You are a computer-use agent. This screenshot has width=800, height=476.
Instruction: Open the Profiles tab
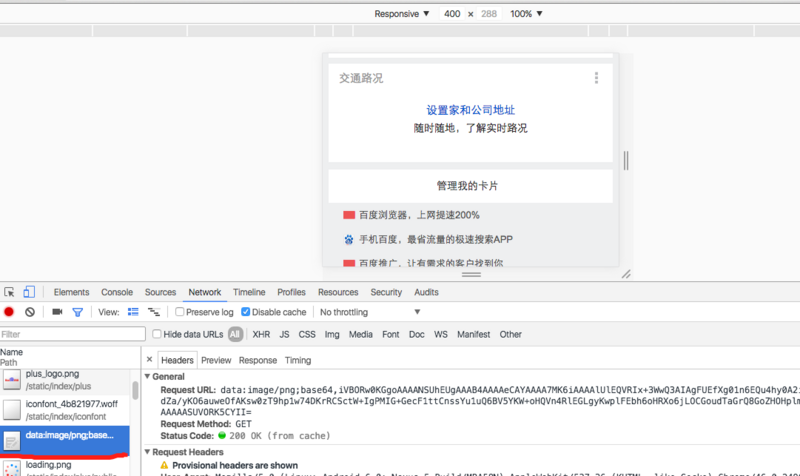(x=291, y=292)
